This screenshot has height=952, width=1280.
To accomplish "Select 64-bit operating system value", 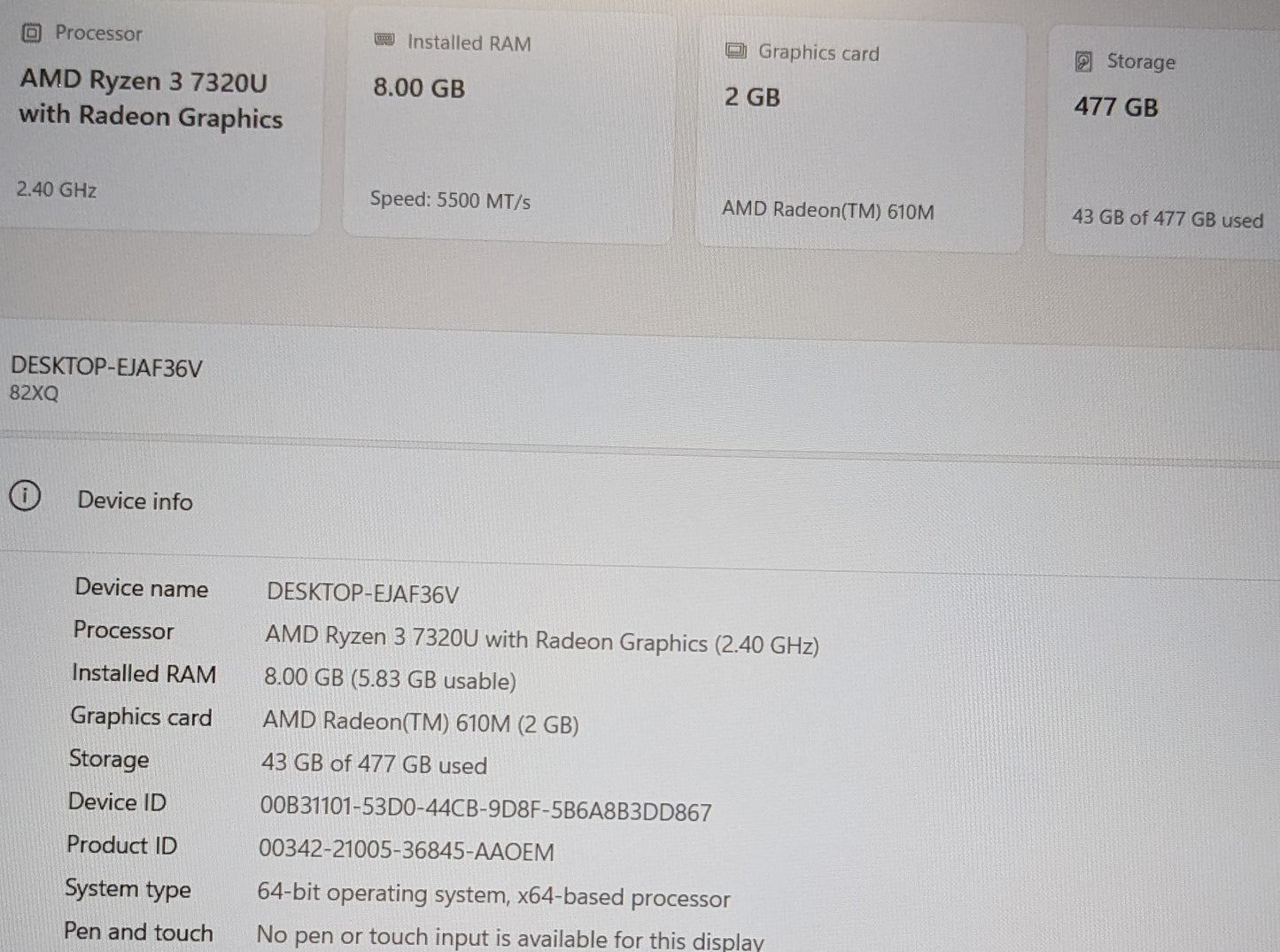I will (493, 895).
